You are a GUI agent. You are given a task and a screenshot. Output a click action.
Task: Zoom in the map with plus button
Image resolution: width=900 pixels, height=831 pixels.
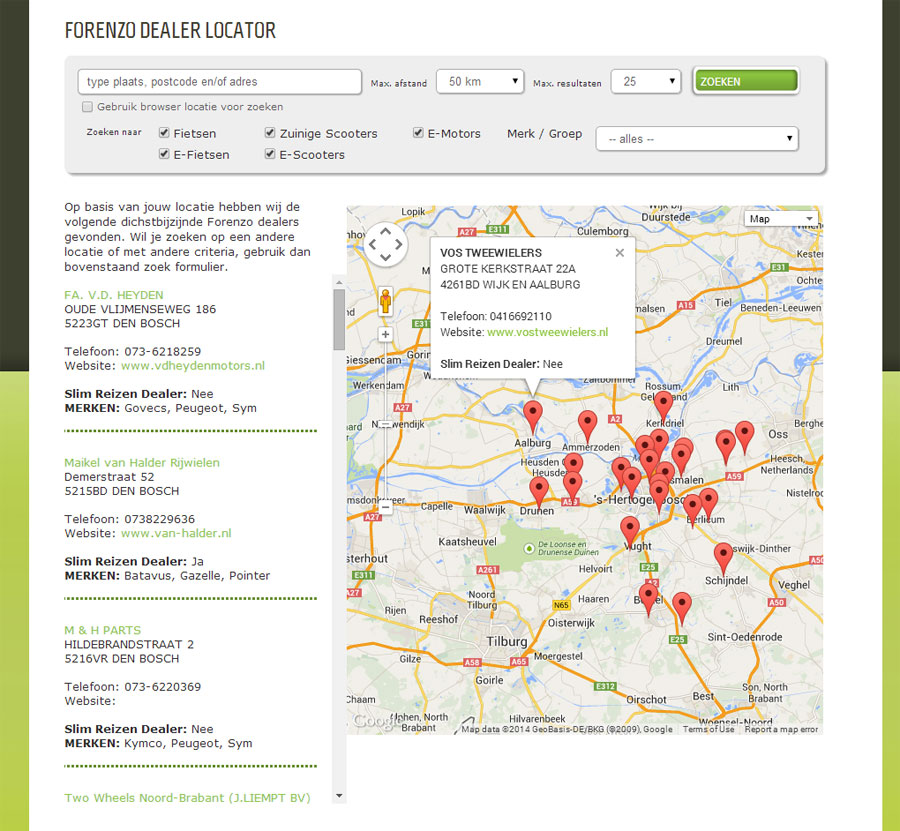385,335
